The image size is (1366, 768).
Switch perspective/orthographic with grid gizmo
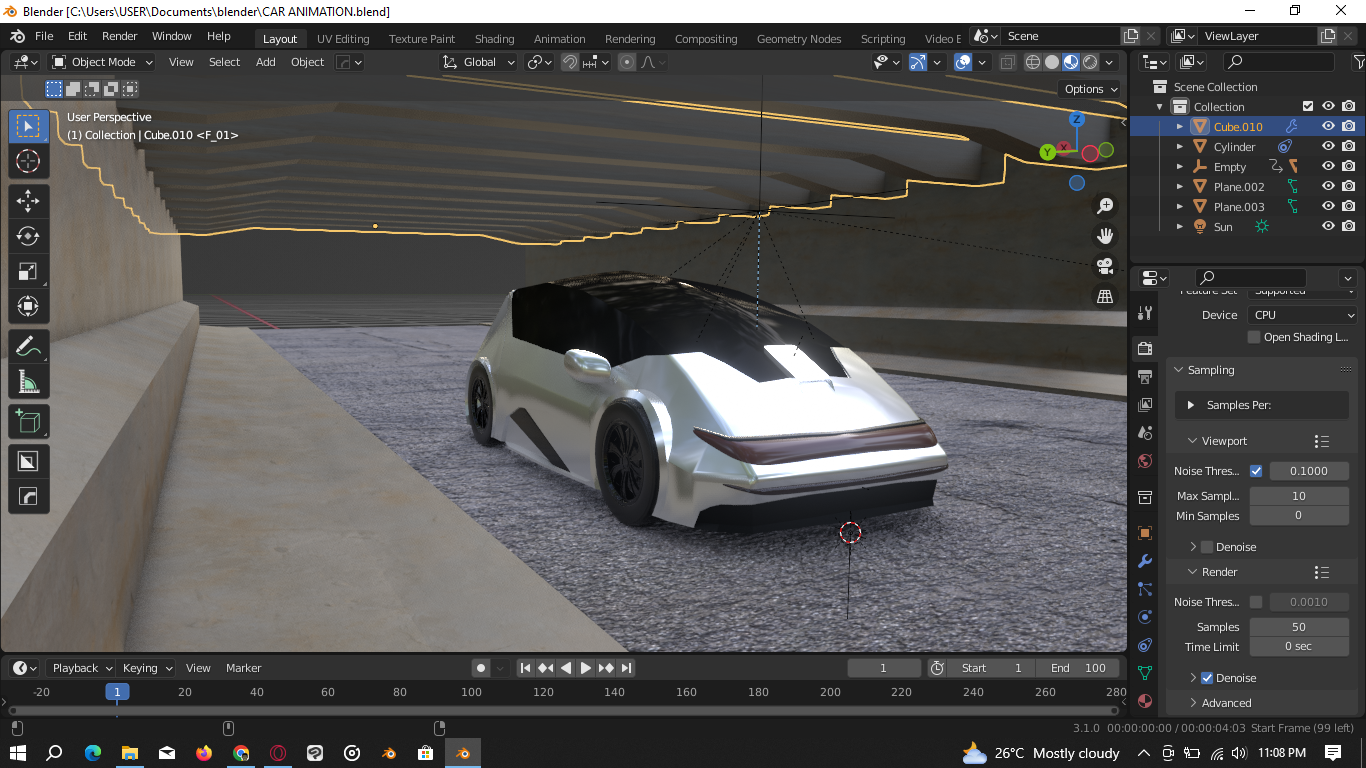coord(1105,297)
